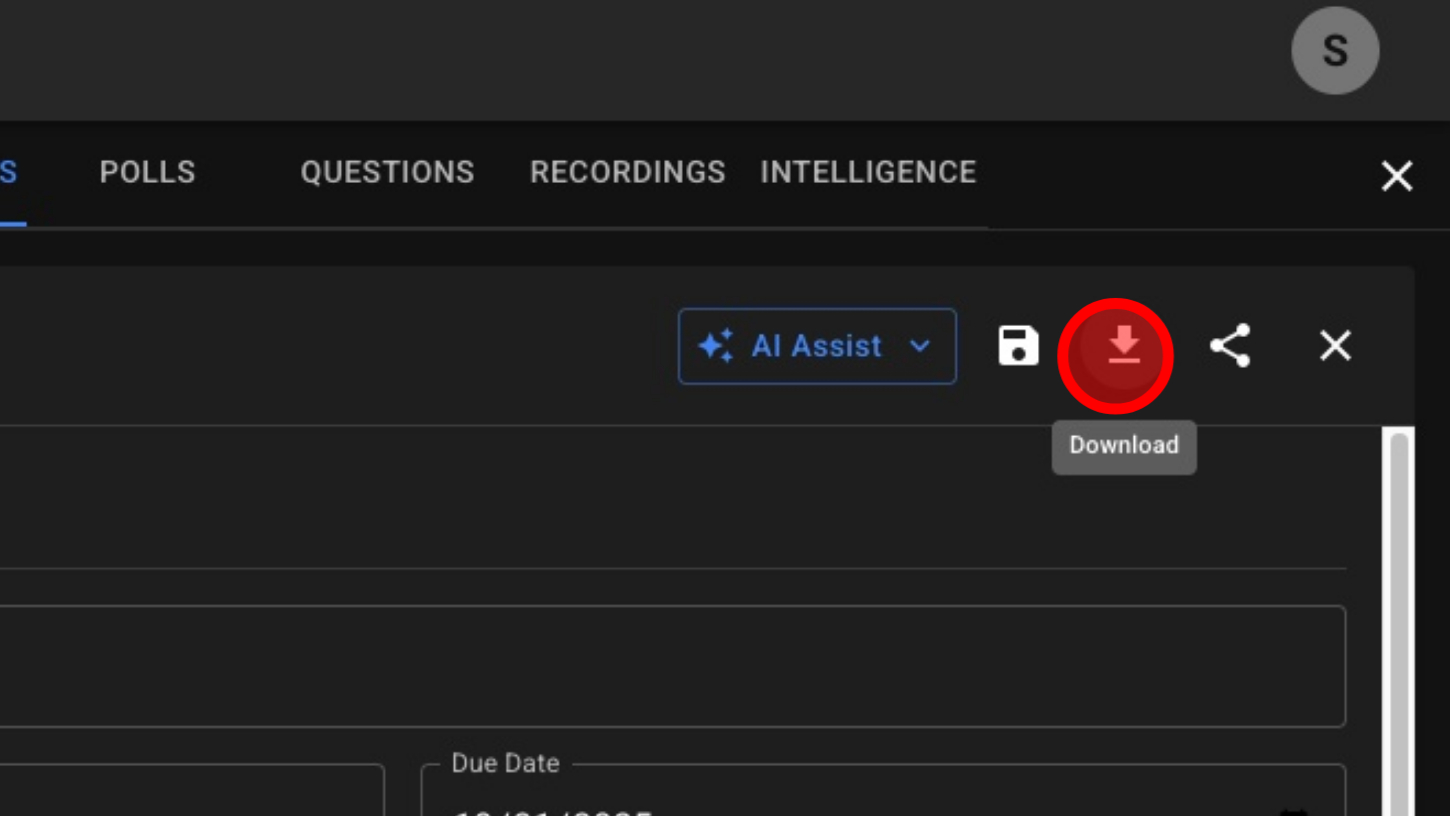Screen dimensions: 1450x816
Task: Open the user profile avatar "S"
Action: 1335,50
